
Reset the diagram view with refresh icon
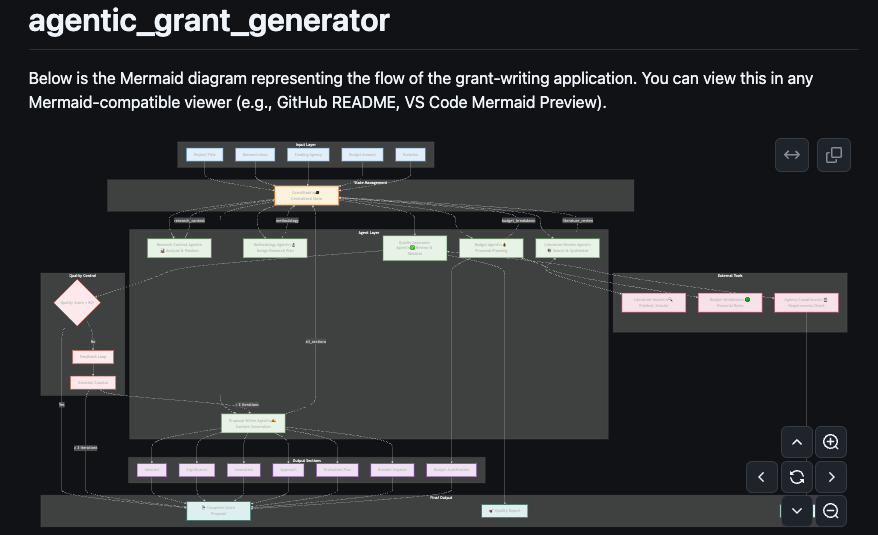tap(797, 477)
